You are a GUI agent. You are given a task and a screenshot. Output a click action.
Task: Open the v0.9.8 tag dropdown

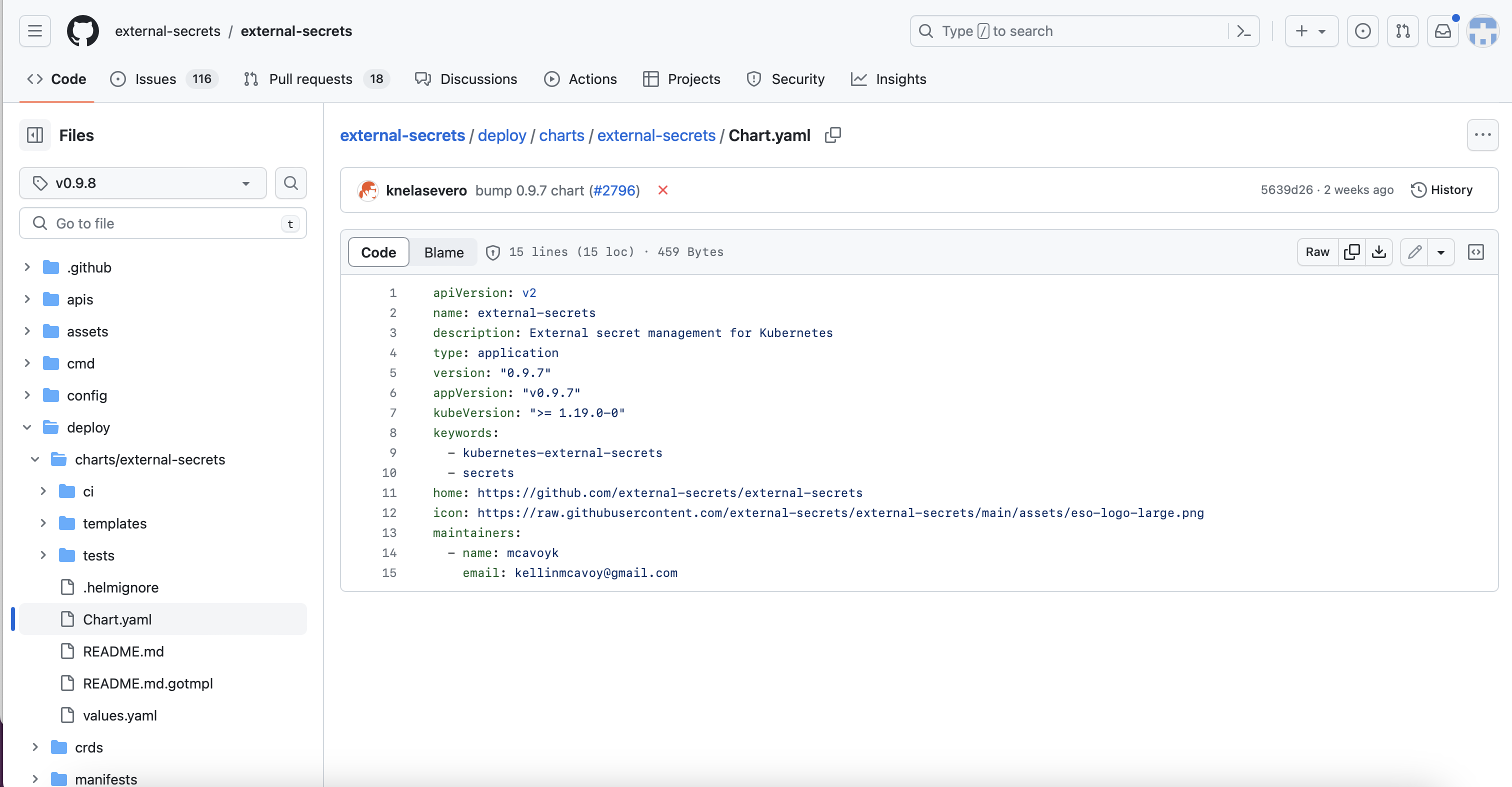point(142,183)
